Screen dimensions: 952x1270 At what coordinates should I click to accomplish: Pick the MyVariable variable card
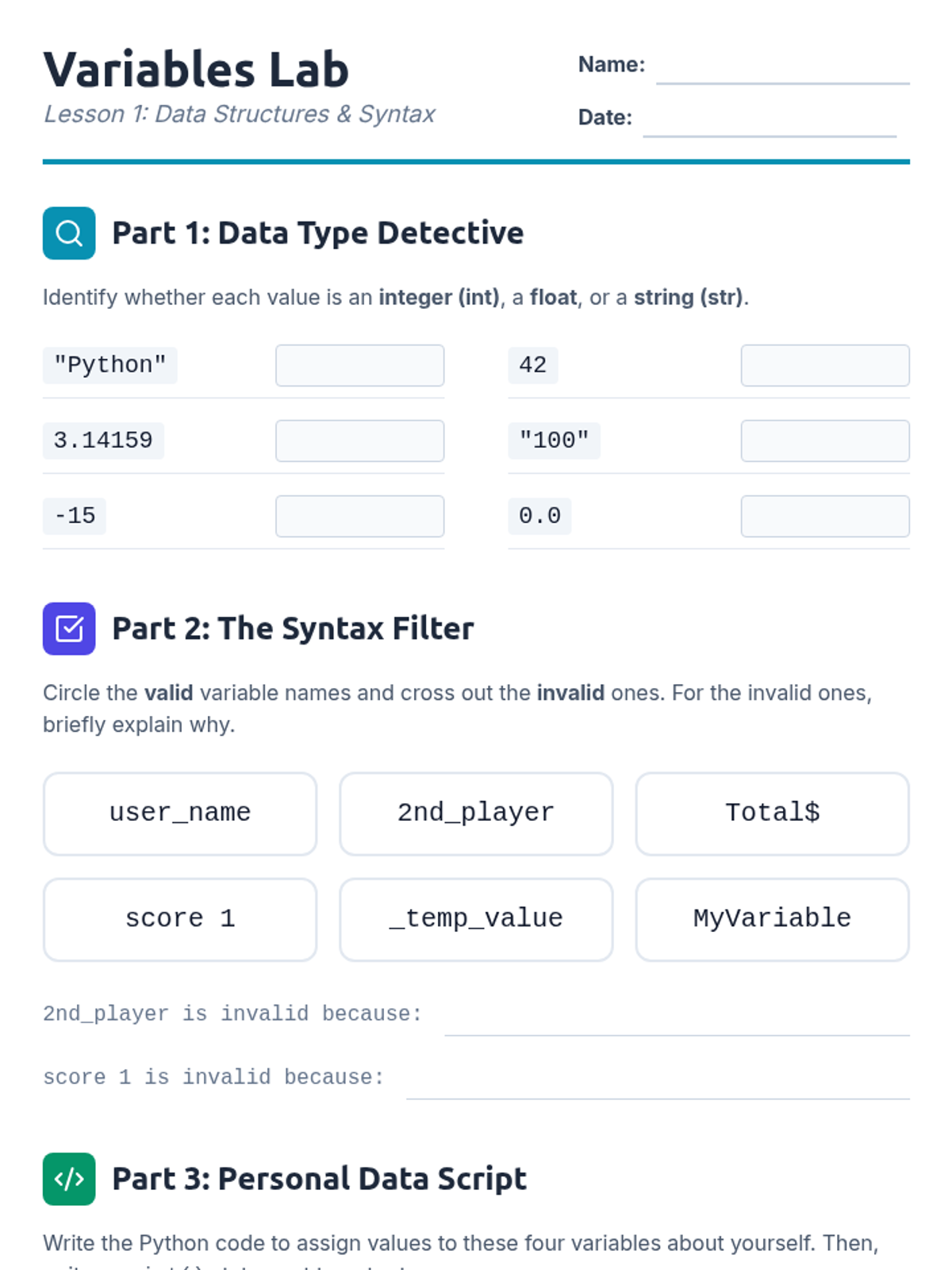[x=772, y=919]
